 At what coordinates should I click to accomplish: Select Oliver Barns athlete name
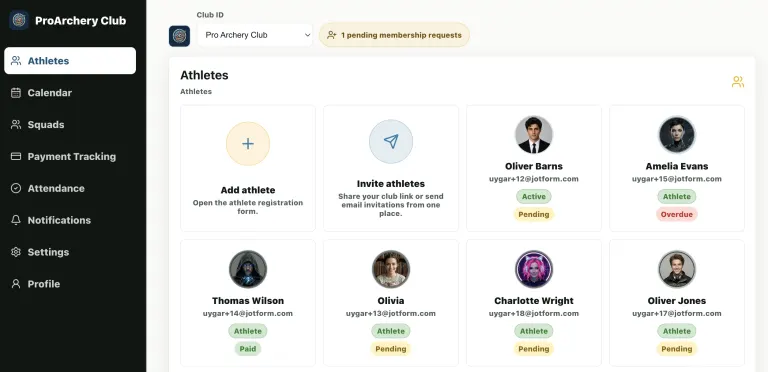(534, 166)
